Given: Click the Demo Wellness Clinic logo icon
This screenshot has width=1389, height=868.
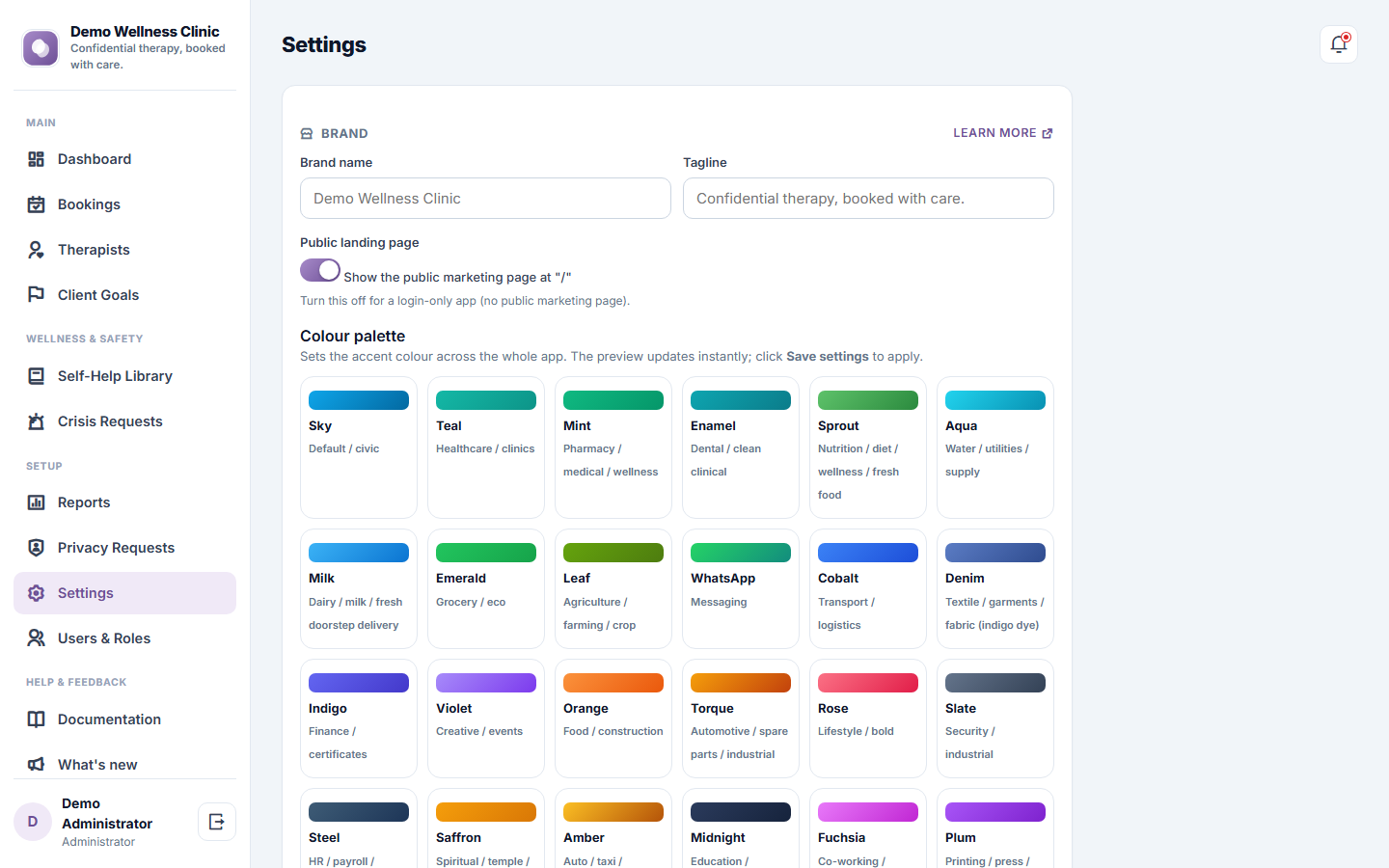Looking at the screenshot, I should click(41, 47).
